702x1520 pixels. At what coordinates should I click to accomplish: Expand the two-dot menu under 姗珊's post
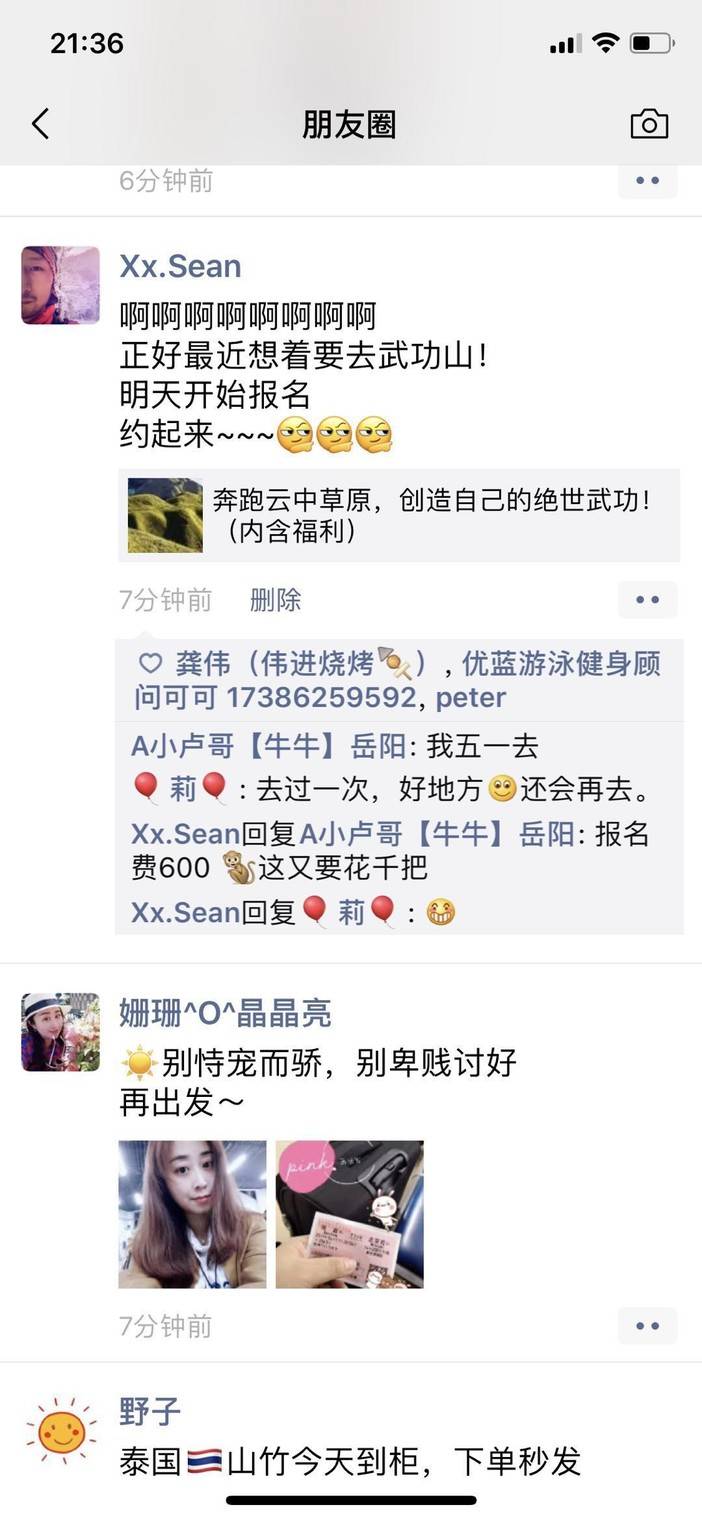[648, 1326]
